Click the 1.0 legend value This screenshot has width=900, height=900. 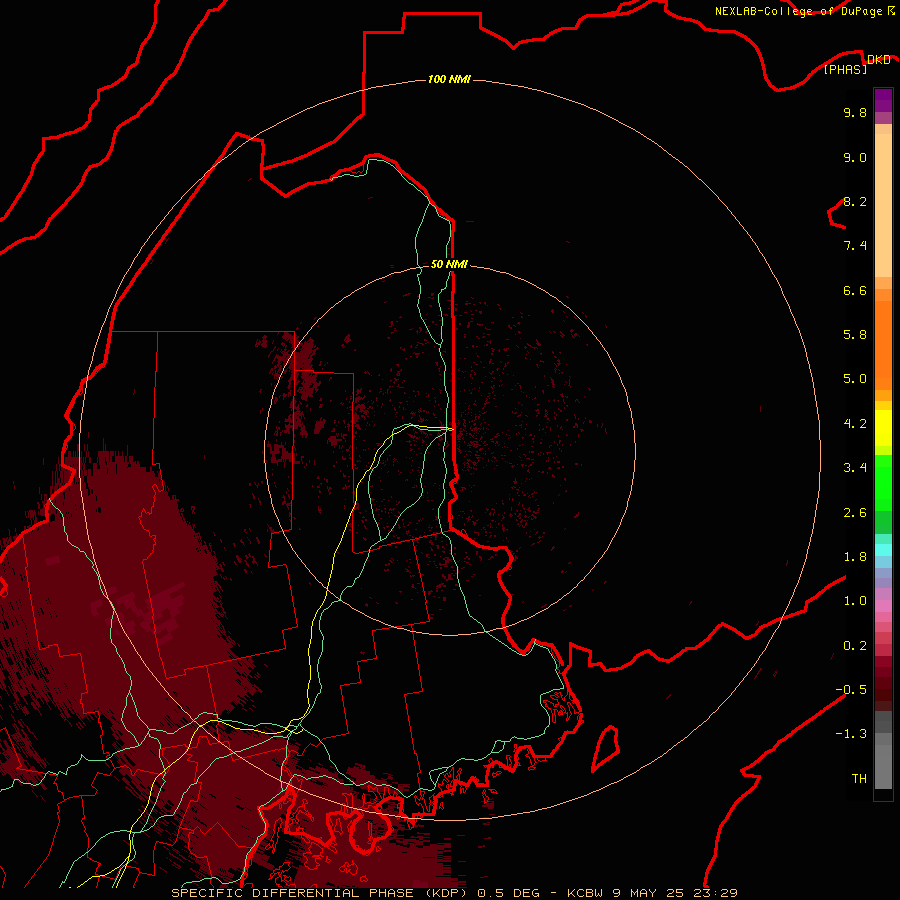(855, 601)
